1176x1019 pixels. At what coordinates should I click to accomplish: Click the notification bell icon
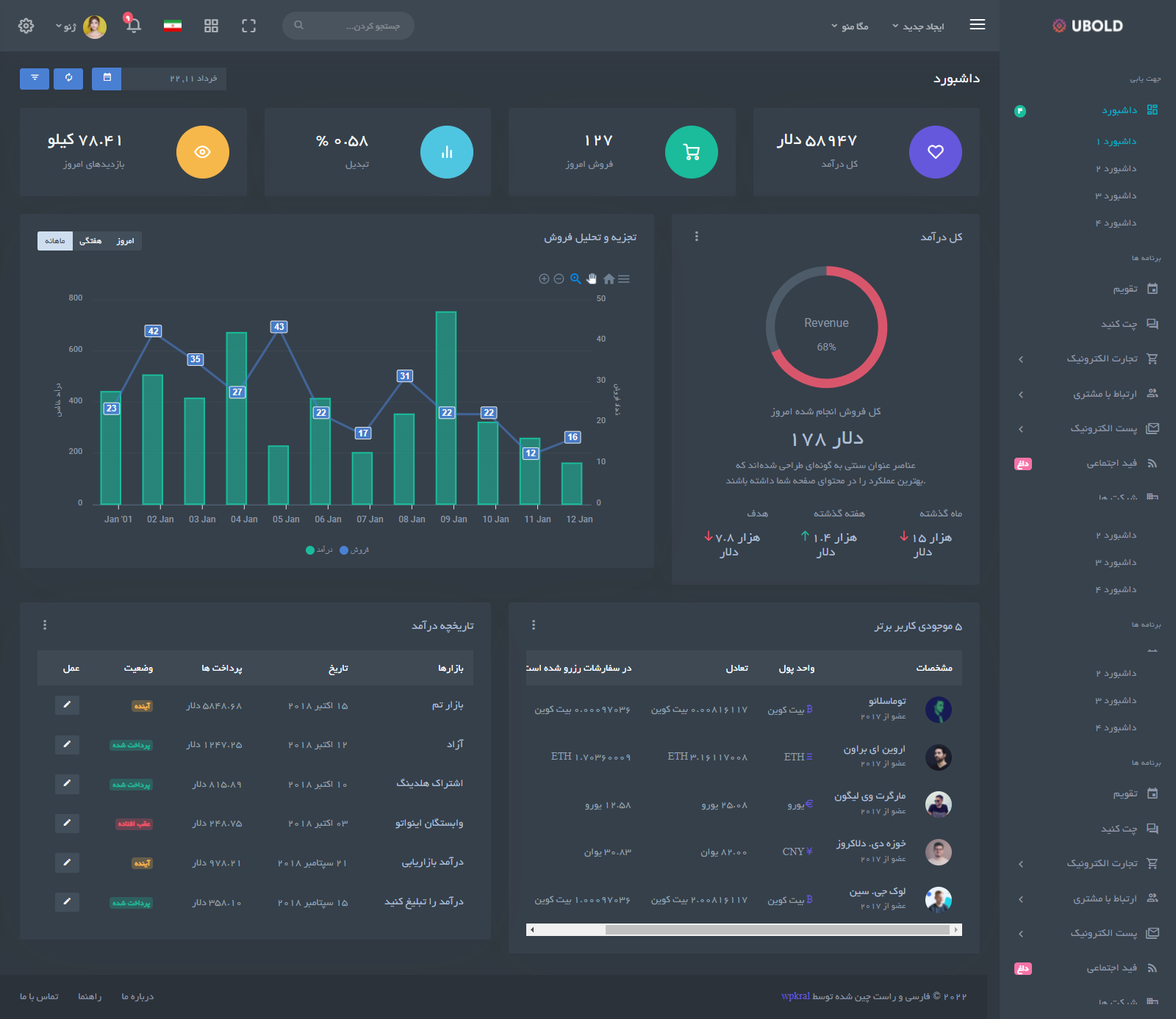(133, 26)
